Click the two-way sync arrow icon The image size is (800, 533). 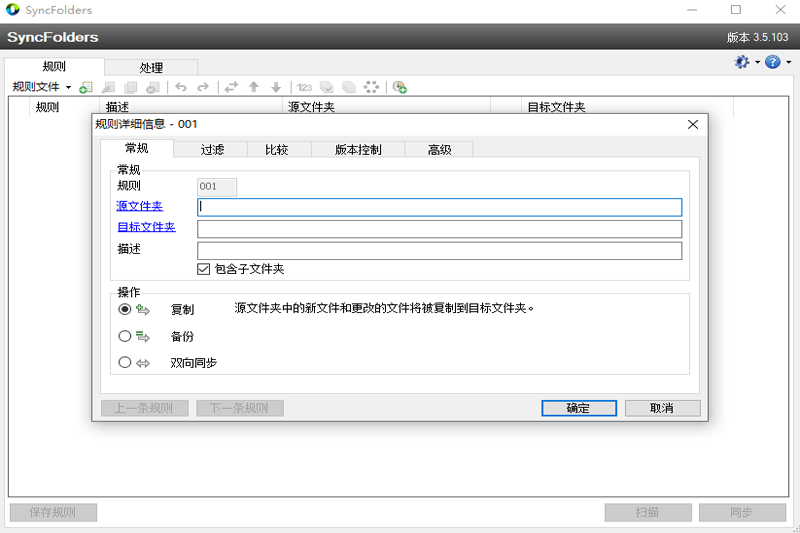pyautogui.click(x=143, y=363)
